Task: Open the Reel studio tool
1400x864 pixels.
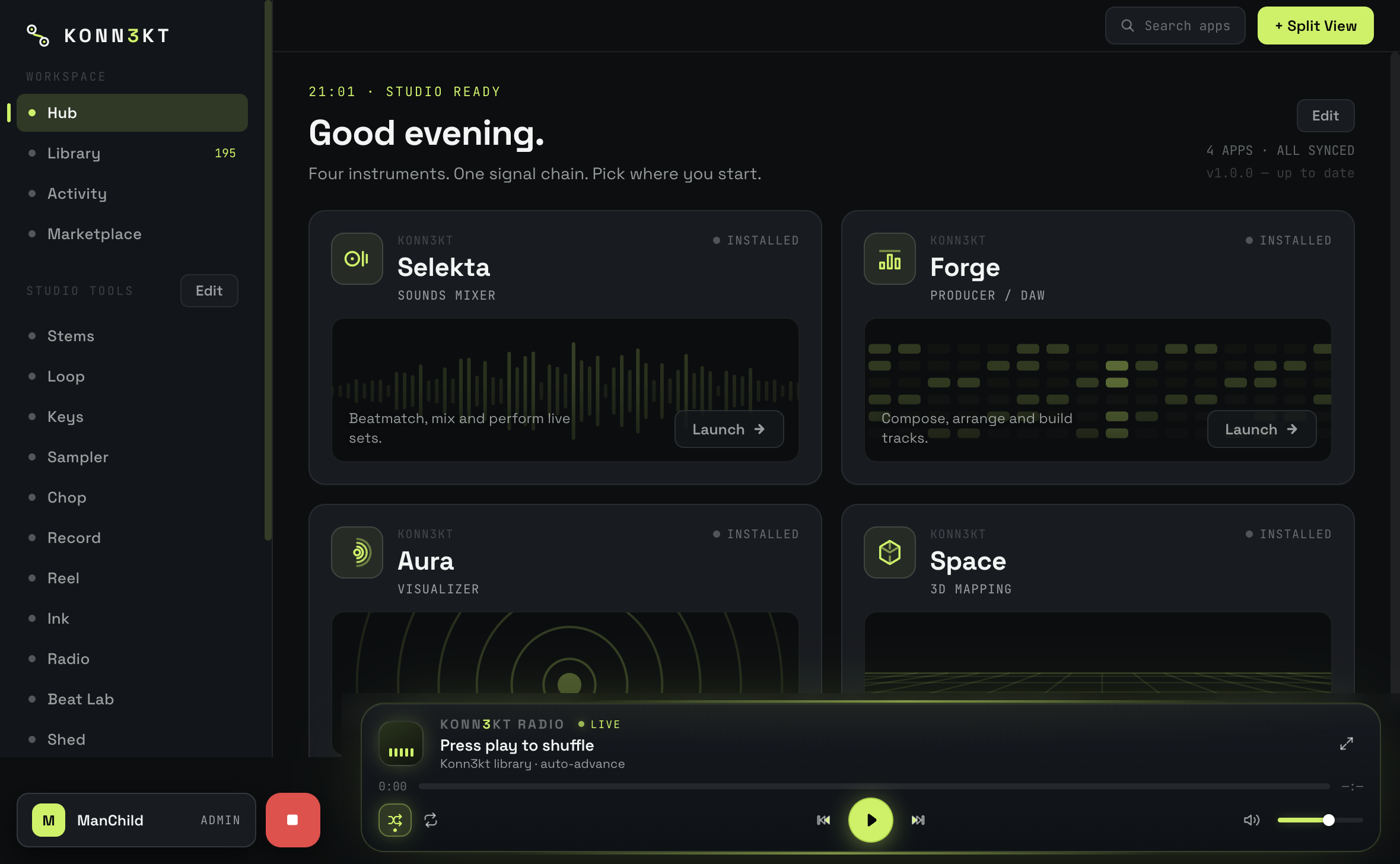Action: tap(132, 578)
